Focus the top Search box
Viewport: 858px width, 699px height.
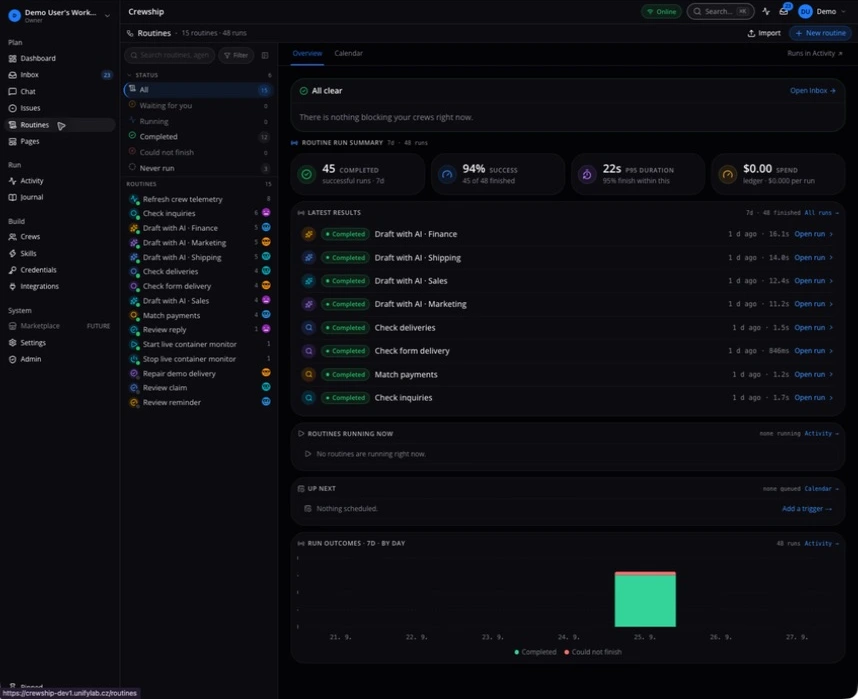click(x=720, y=11)
